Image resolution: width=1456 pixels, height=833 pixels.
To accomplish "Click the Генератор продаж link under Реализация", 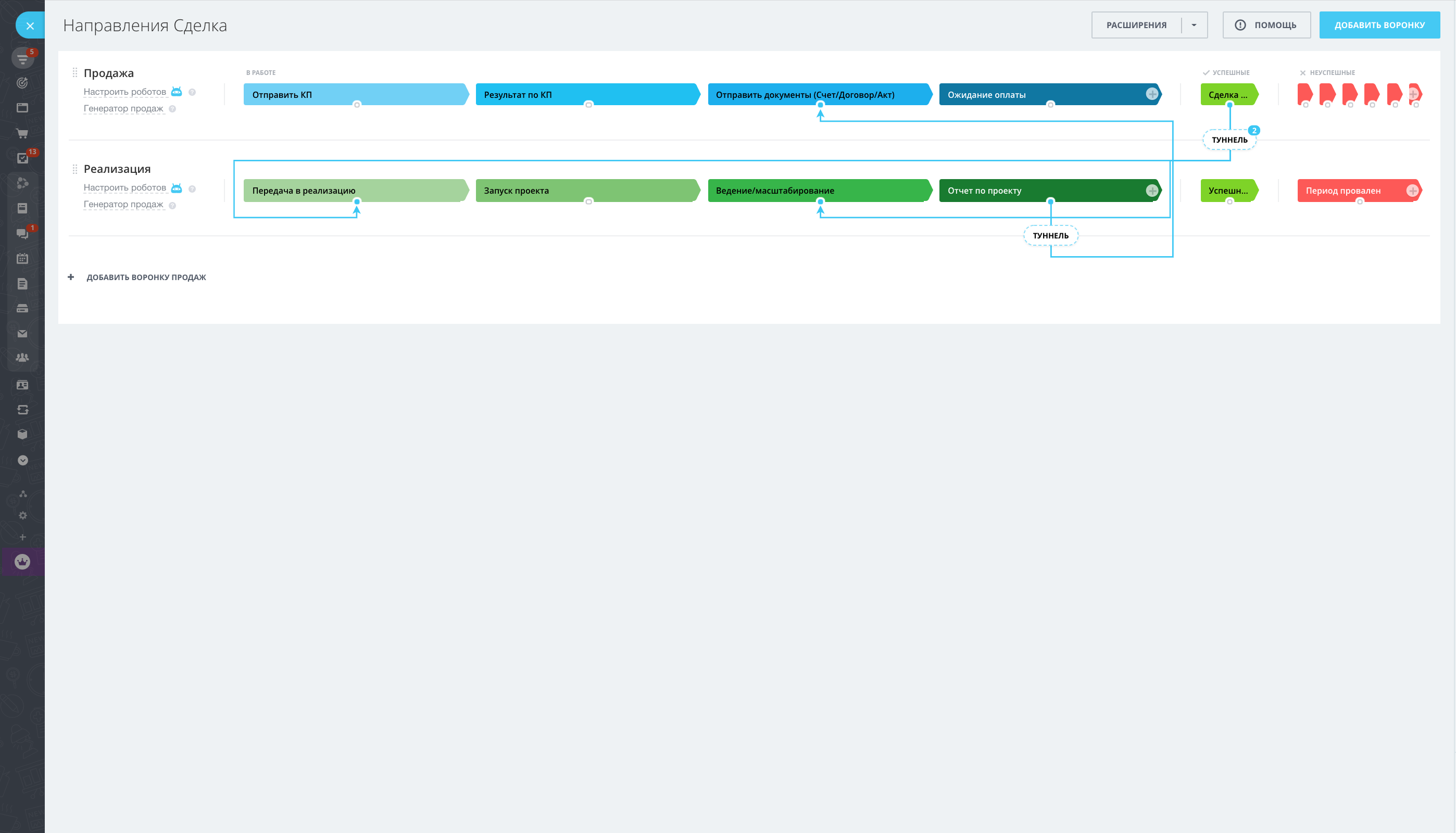I will (123, 204).
